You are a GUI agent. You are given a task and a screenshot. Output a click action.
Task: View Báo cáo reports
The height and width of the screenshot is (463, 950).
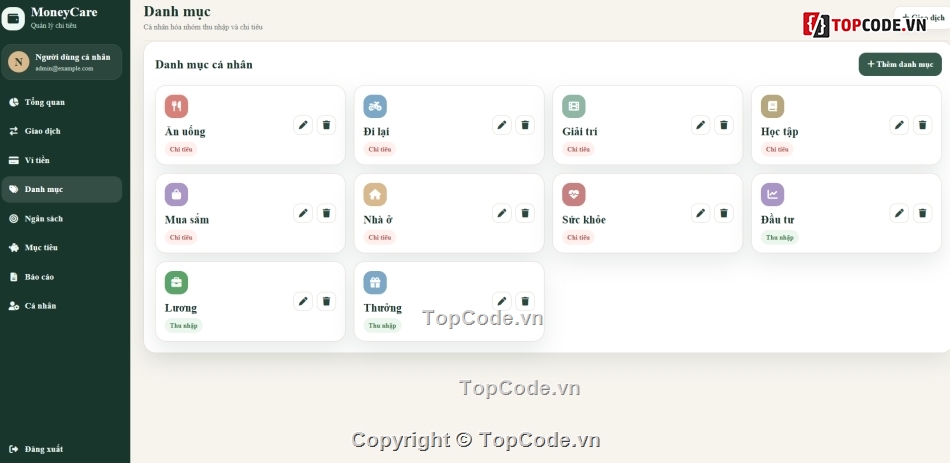coord(62,276)
